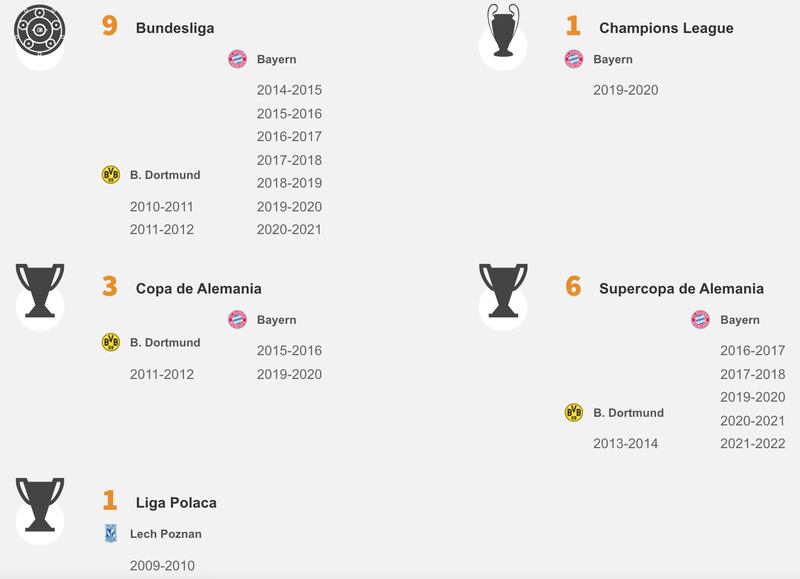Click the Lech Poznan team name
The image size is (800, 579).
pos(166,534)
